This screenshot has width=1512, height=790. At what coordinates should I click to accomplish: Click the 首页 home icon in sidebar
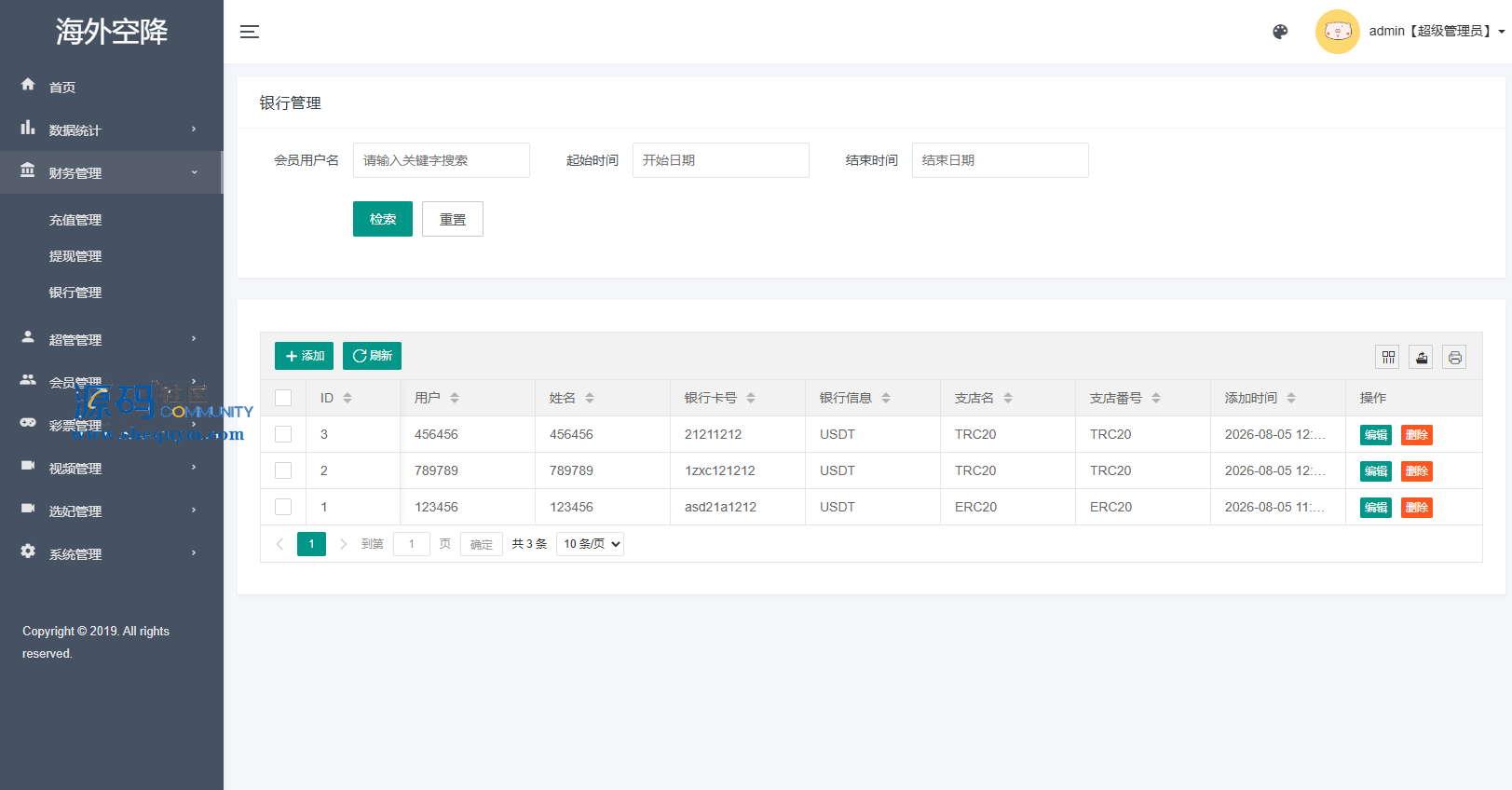28,85
